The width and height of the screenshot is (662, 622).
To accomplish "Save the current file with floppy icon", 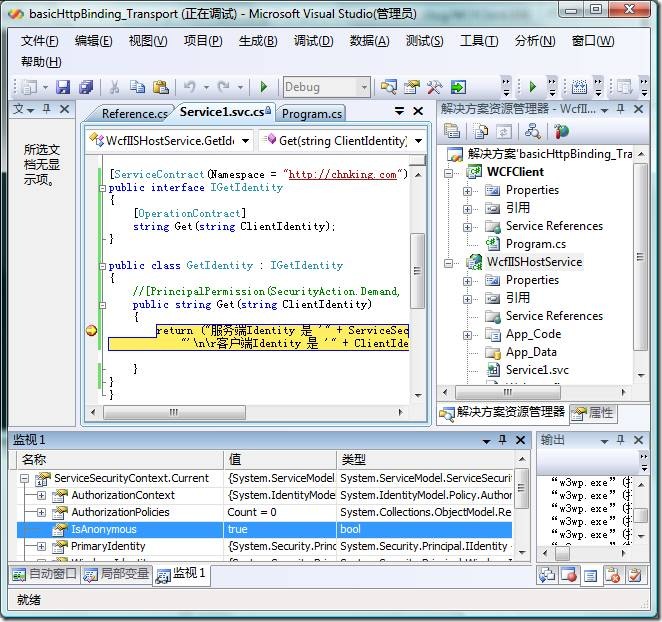I will [x=63, y=87].
